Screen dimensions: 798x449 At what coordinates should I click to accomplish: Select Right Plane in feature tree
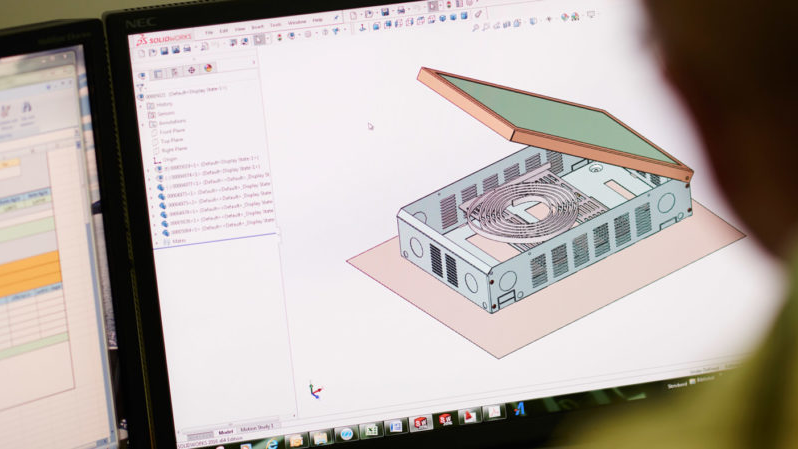[170, 150]
